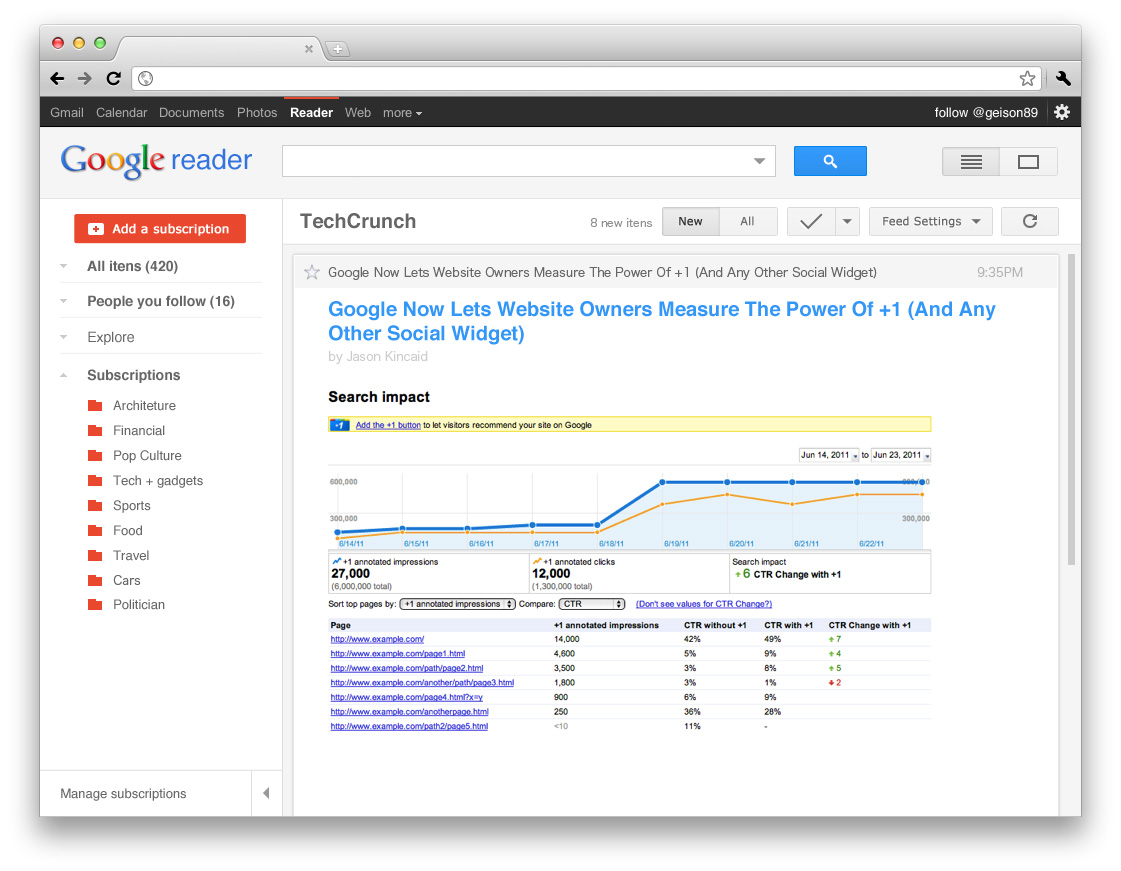Screen dimensions: 1121x871
Task: Show only New items
Action: click(x=690, y=222)
